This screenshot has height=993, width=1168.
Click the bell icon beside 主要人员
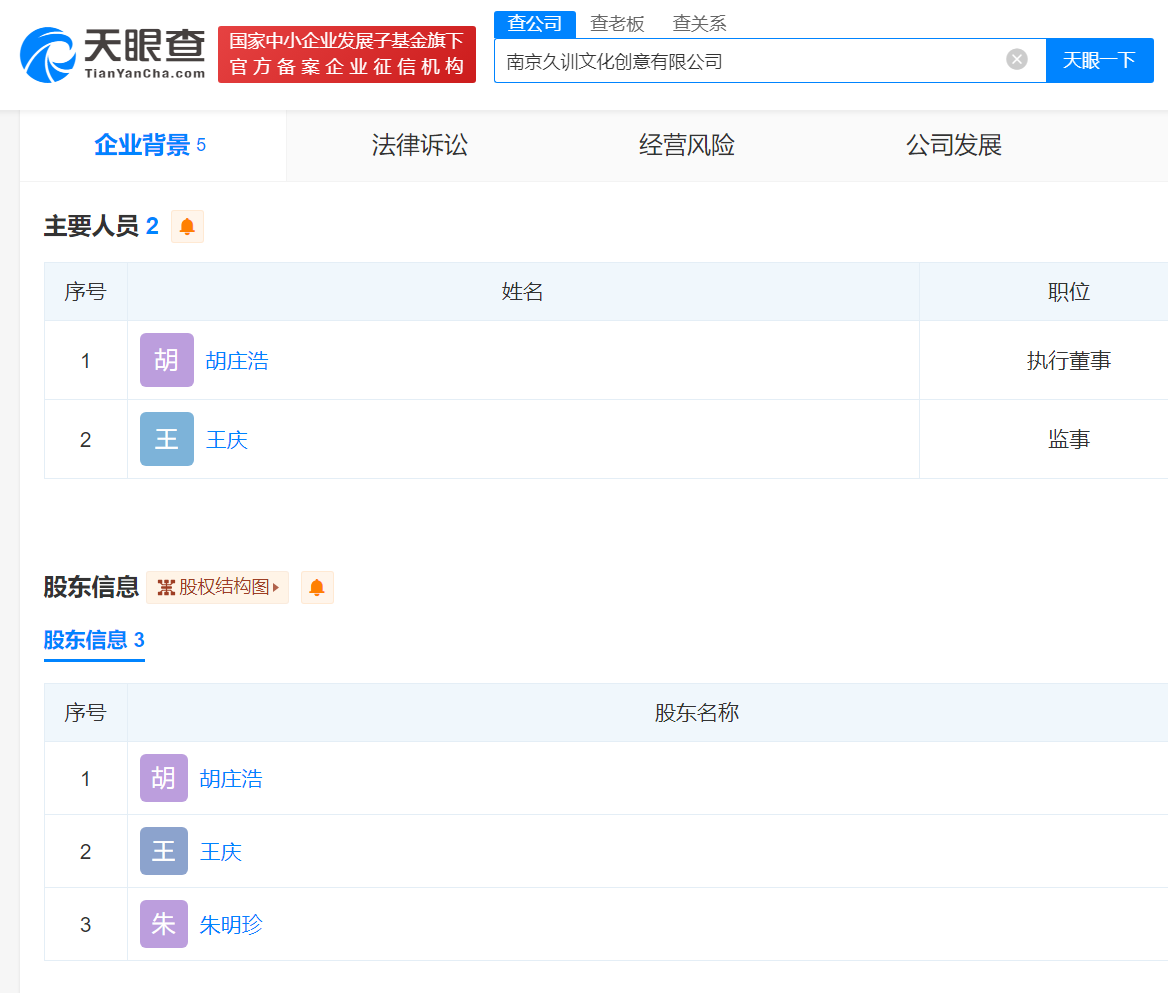[x=187, y=227]
